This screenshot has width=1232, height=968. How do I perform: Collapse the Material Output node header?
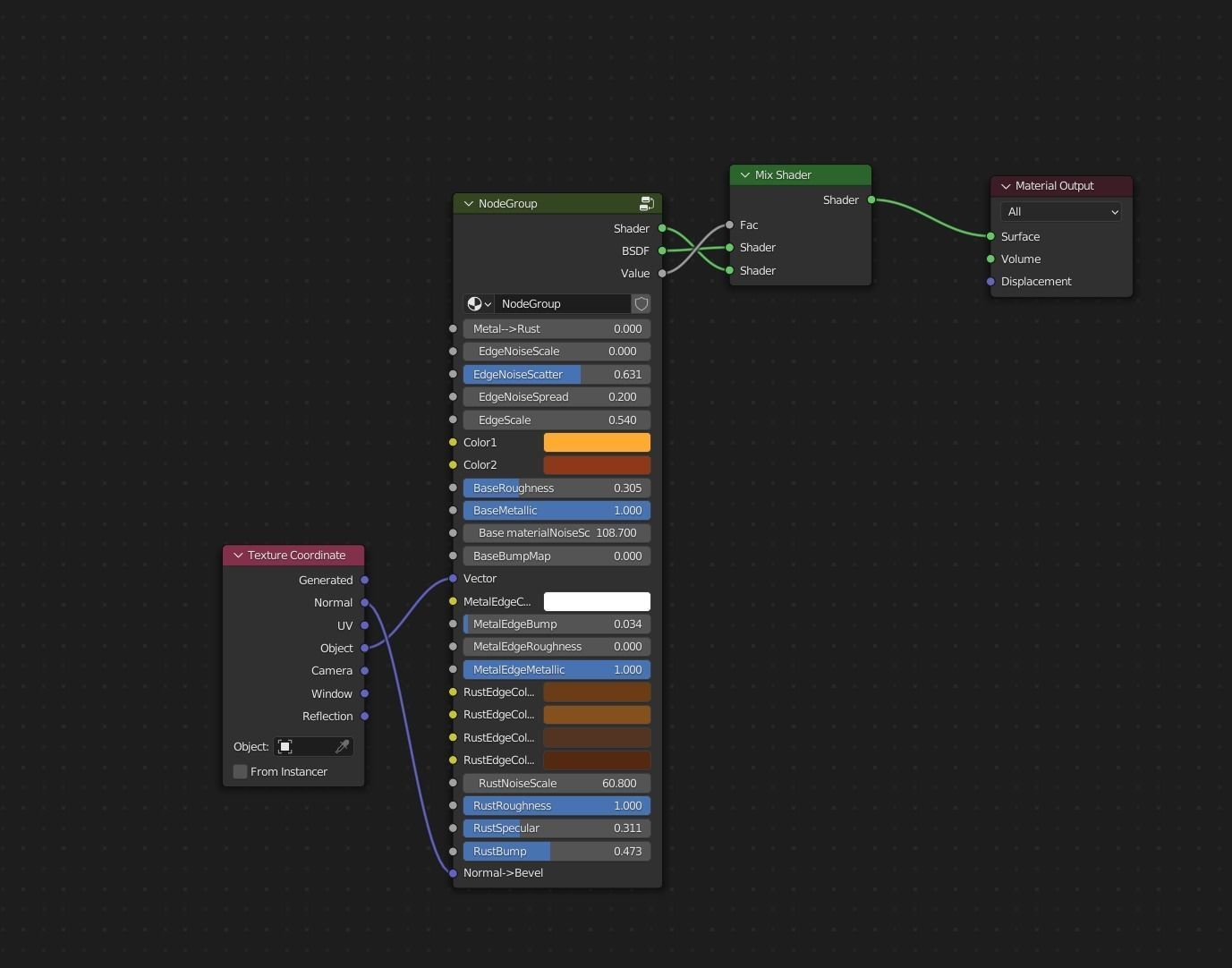(1006, 185)
